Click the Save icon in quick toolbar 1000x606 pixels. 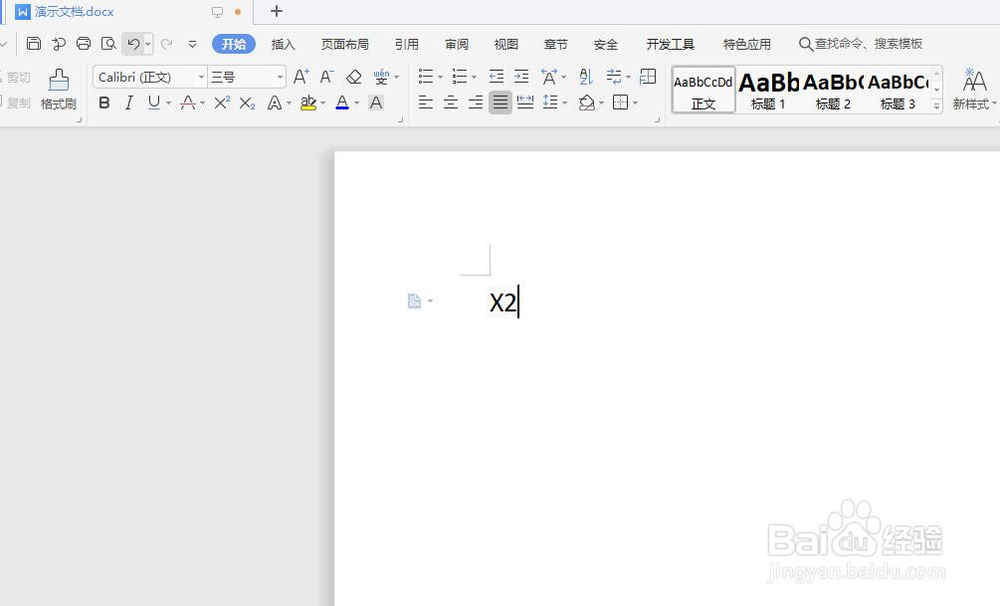point(34,43)
